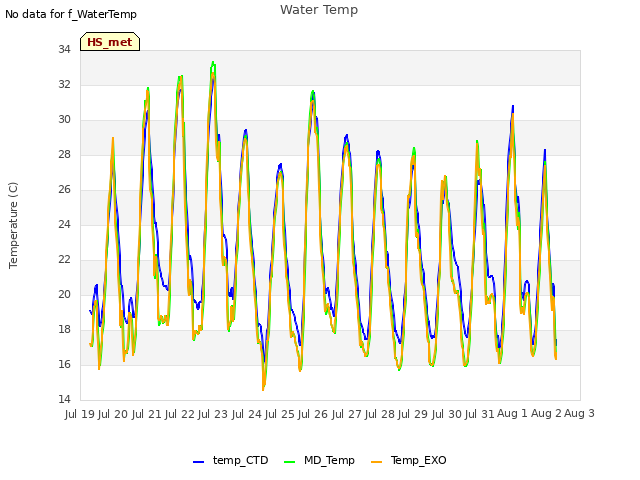Click the orange Temp_EXO legend color marker
This screenshot has width=640, height=480.
click(376, 462)
